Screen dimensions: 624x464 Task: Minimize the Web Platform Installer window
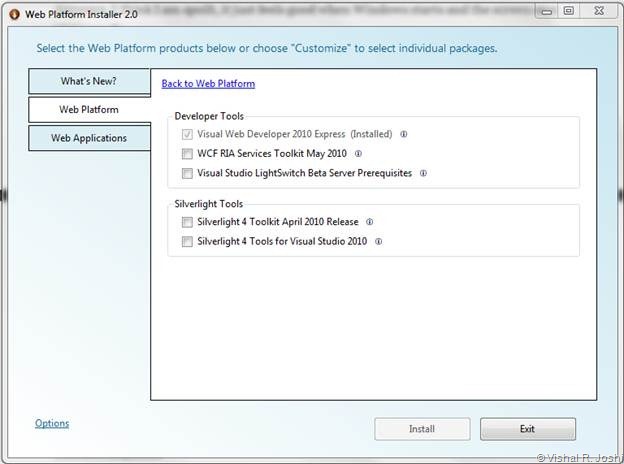coord(547,11)
